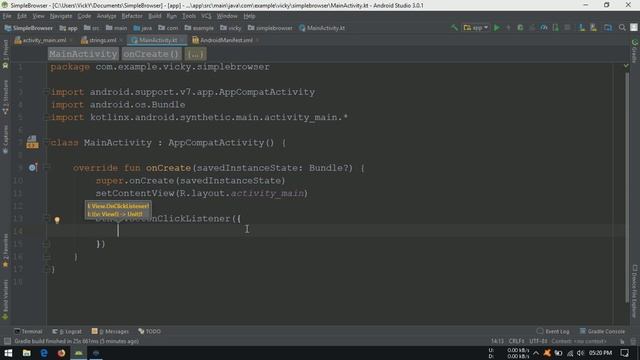Collapse the onCreate function fold marker
640x360 pixels.
click(47, 167)
